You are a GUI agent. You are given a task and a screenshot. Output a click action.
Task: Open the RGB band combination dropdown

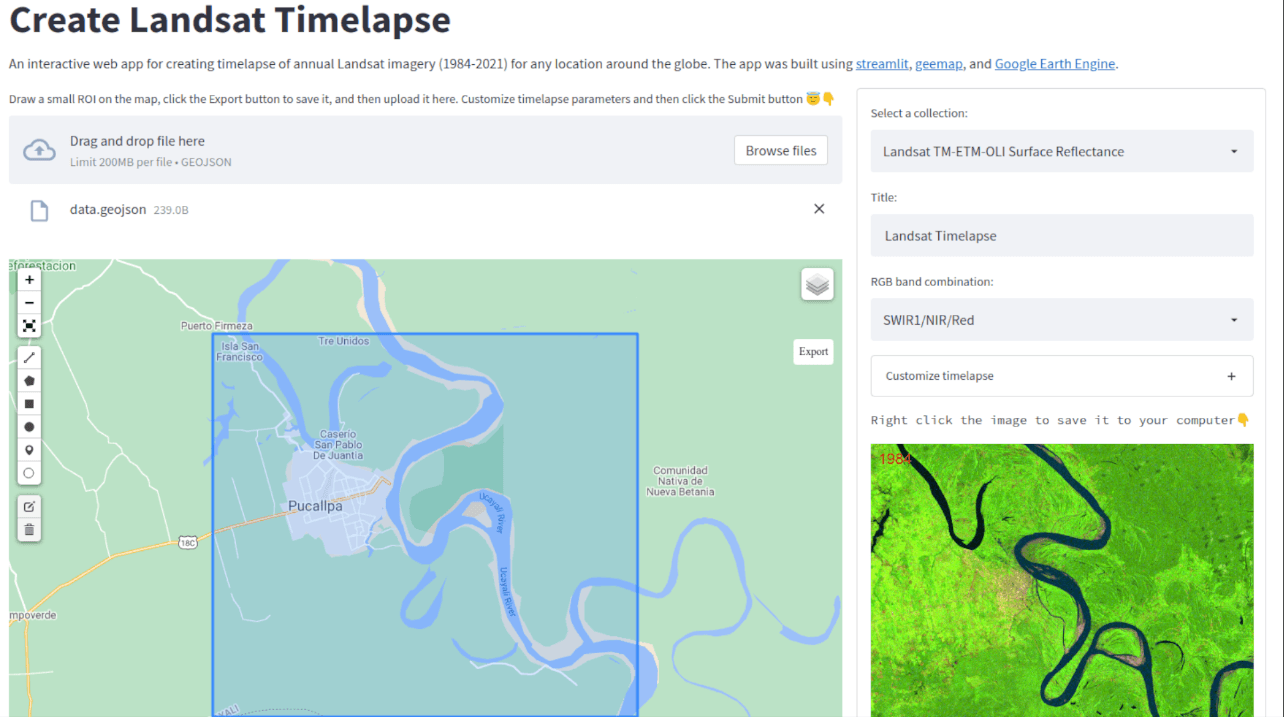1062,319
